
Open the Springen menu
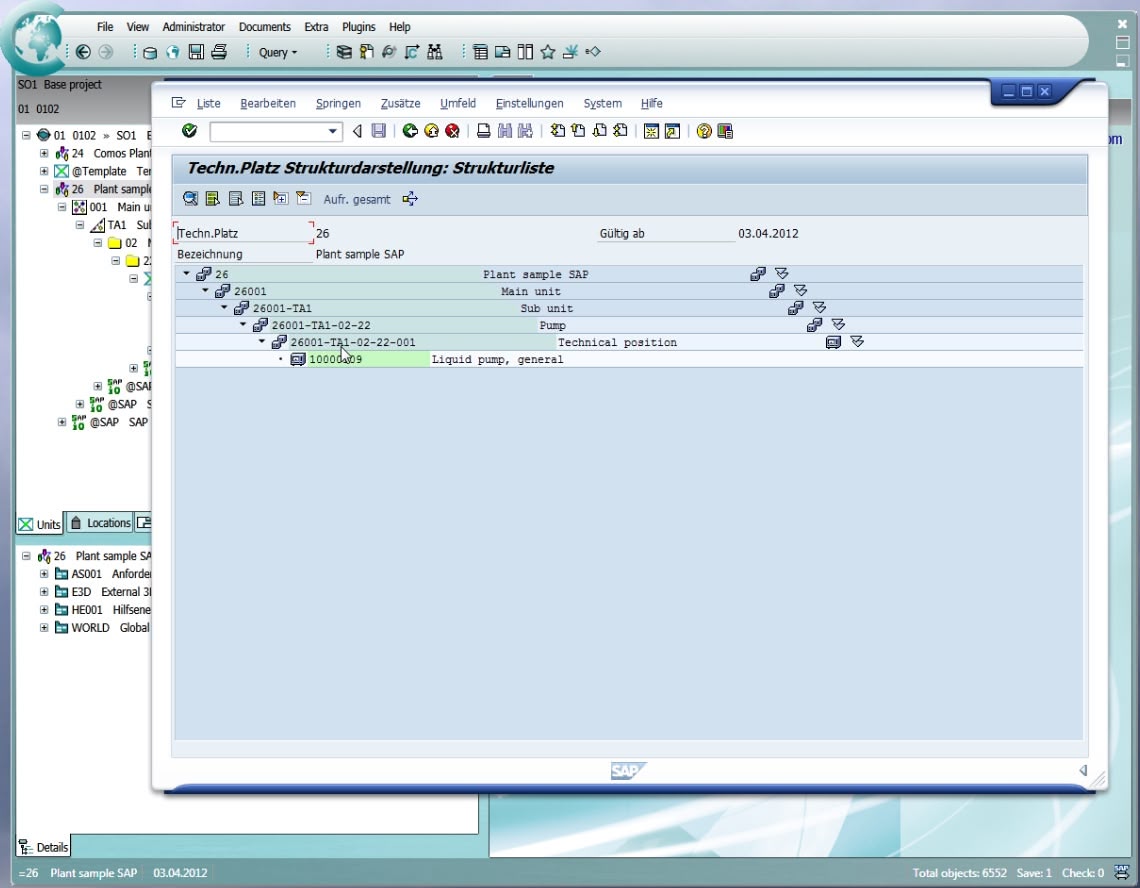[x=338, y=103]
